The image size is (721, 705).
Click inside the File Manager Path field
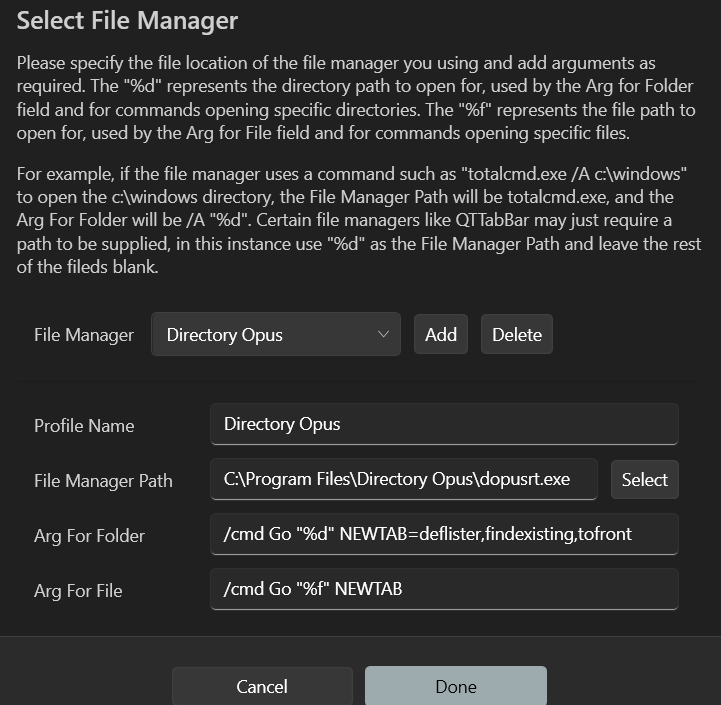pyautogui.click(x=404, y=479)
